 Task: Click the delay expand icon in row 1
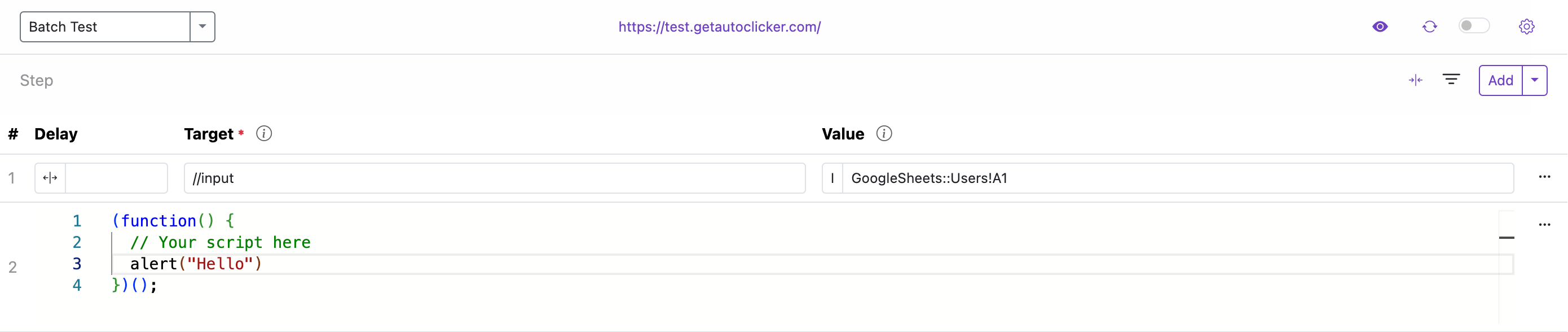pyautogui.click(x=50, y=178)
